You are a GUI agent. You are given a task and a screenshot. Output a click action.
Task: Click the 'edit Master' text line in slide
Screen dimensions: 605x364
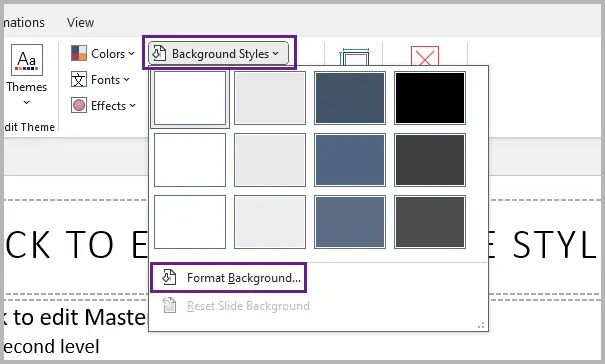click(x=76, y=317)
